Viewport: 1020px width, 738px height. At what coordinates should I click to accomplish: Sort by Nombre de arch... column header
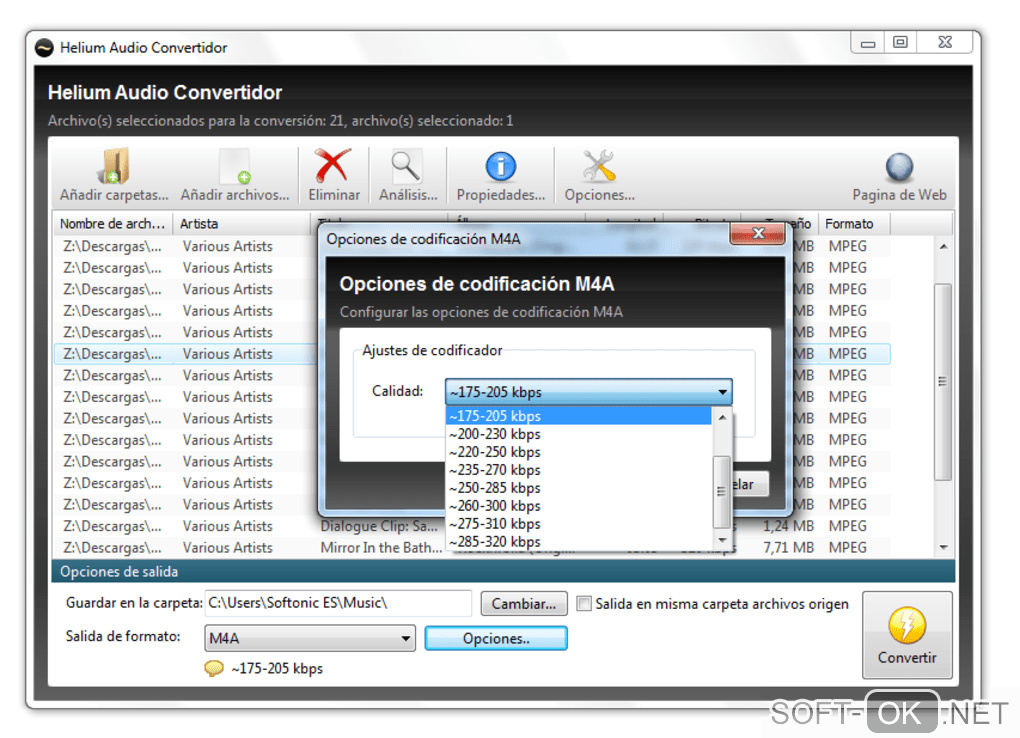(x=113, y=223)
